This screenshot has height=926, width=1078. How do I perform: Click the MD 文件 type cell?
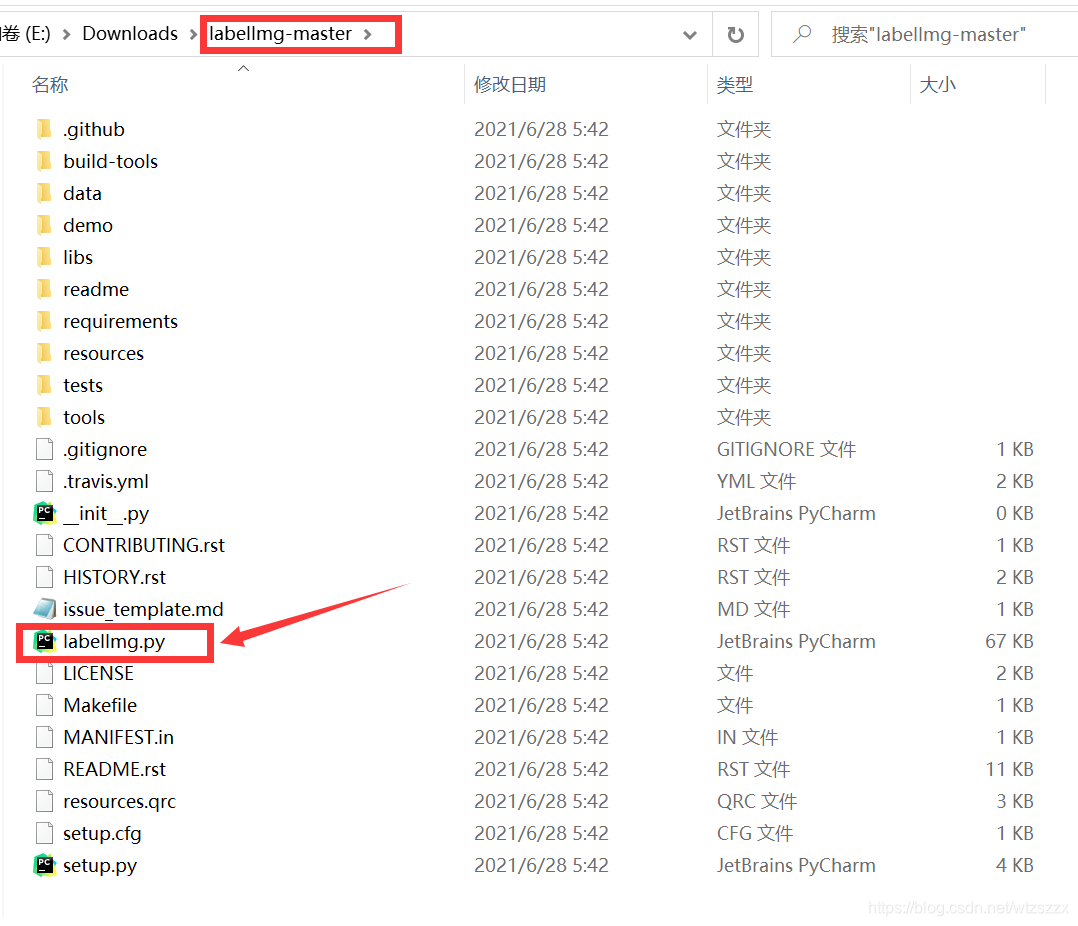754,609
